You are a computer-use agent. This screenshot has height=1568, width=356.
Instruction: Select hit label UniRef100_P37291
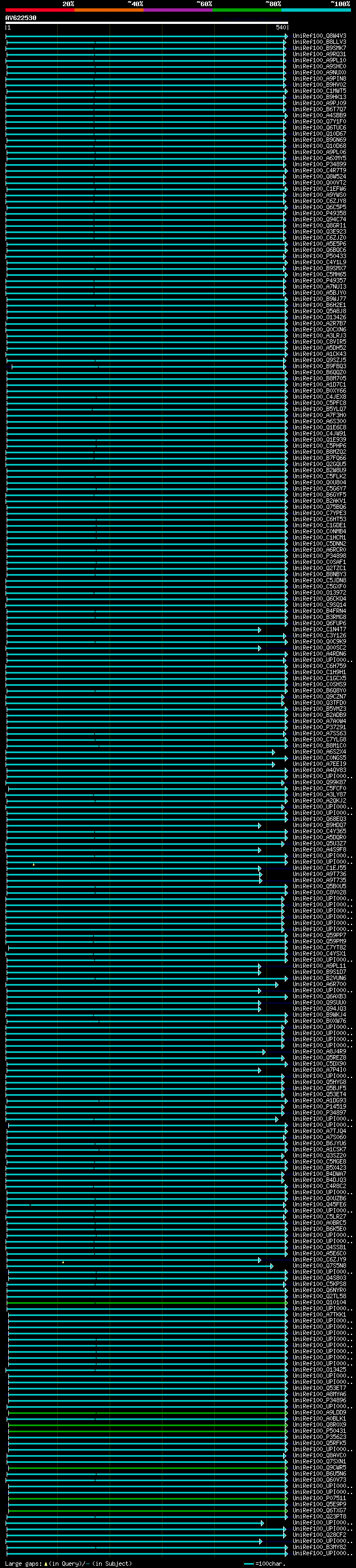[x=319, y=727]
